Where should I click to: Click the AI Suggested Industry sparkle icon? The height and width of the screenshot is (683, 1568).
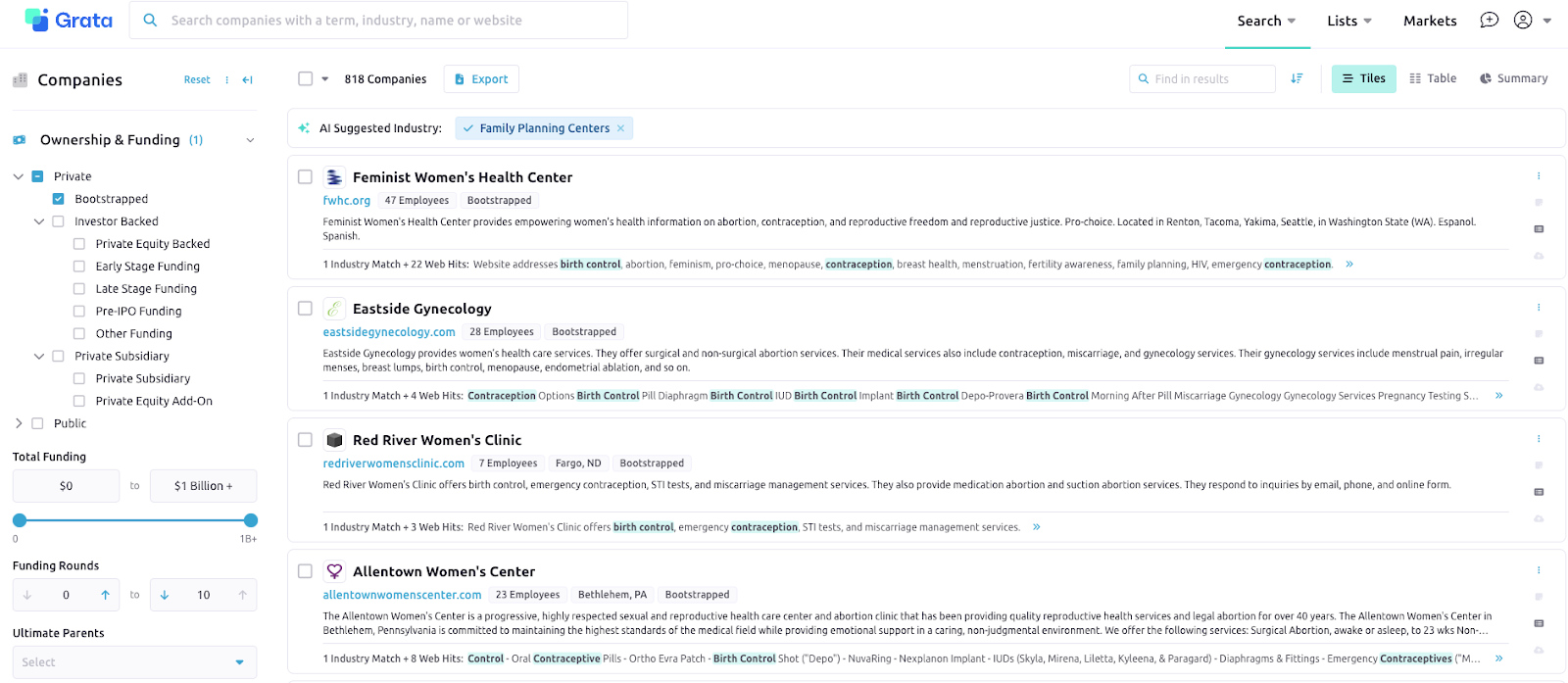pyautogui.click(x=304, y=128)
